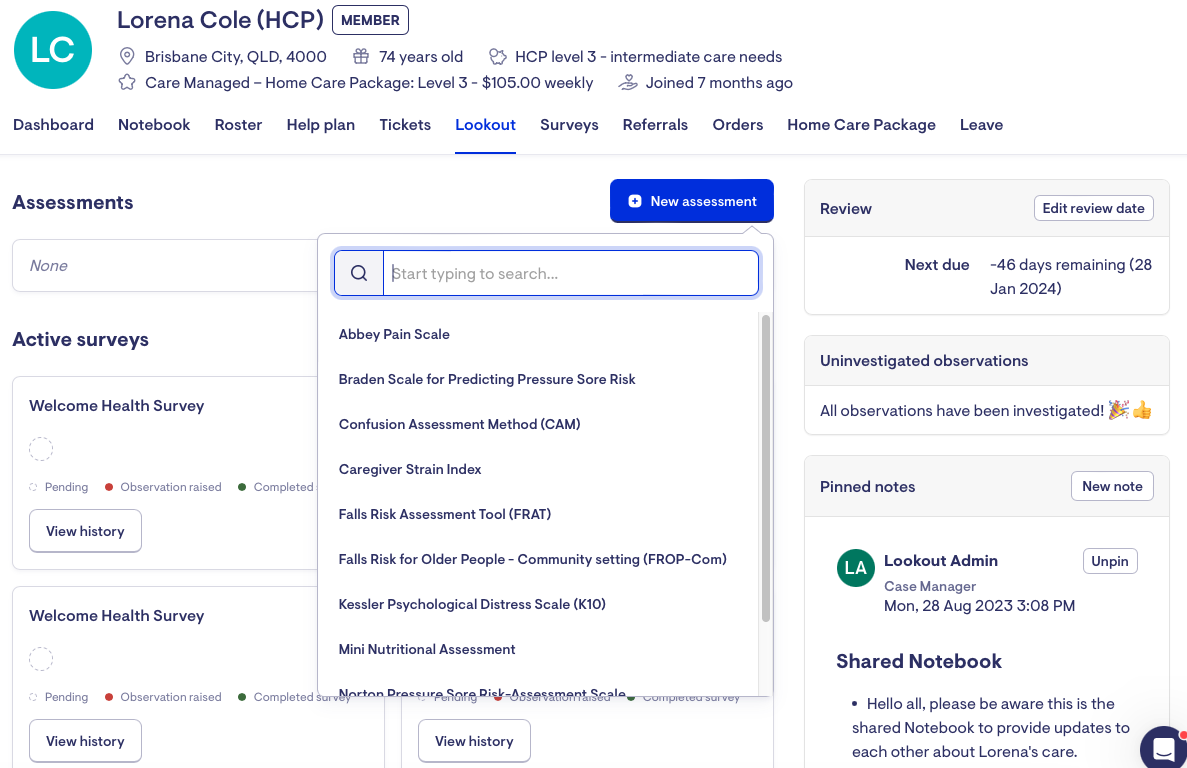Screen dimensions: 1187x768
Task: Click the birthday gift icon
Action: point(361,56)
